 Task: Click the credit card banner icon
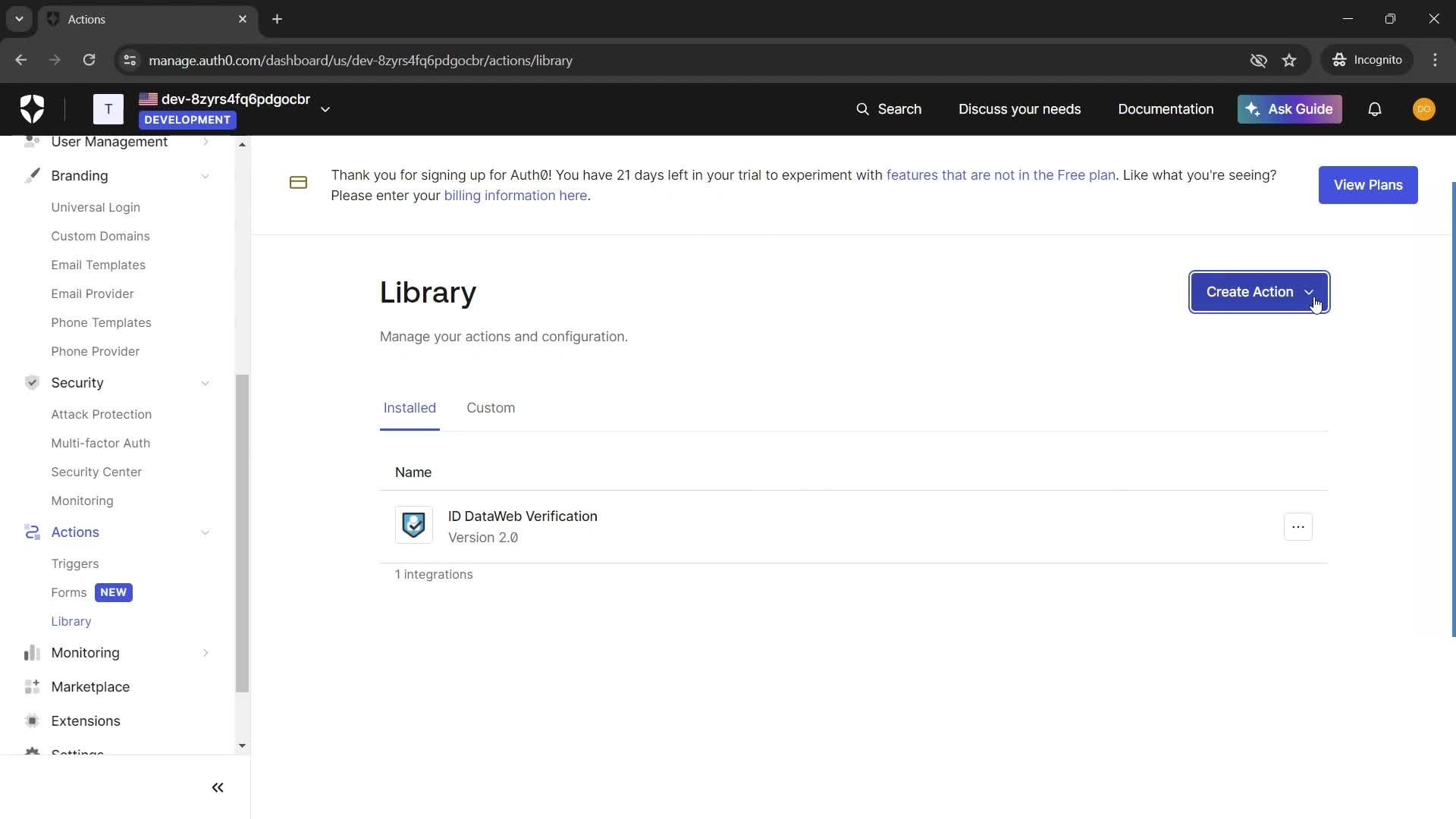tap(298, 183)
